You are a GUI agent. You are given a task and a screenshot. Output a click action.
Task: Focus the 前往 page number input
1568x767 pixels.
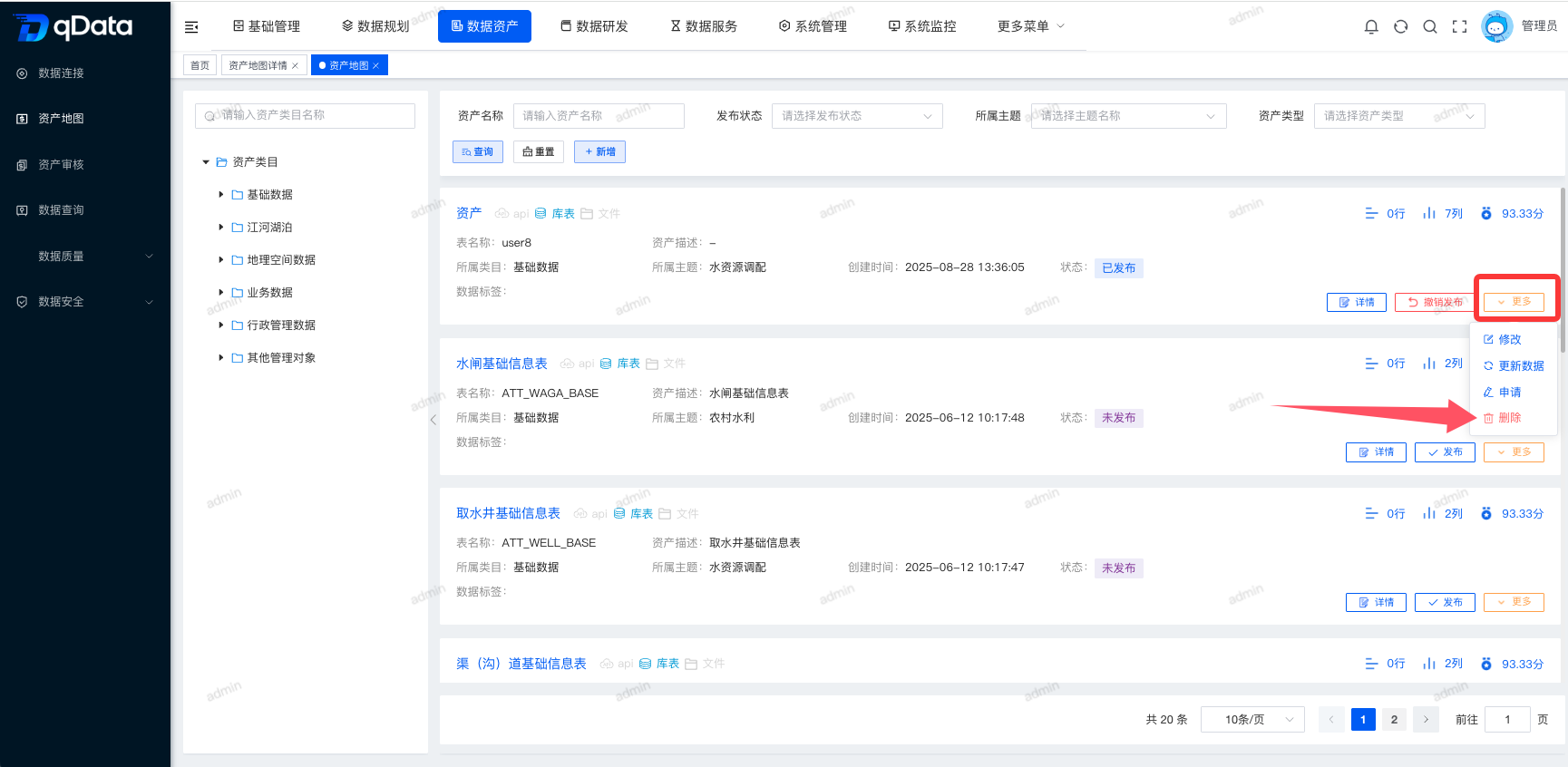(x=1507, y=720)
